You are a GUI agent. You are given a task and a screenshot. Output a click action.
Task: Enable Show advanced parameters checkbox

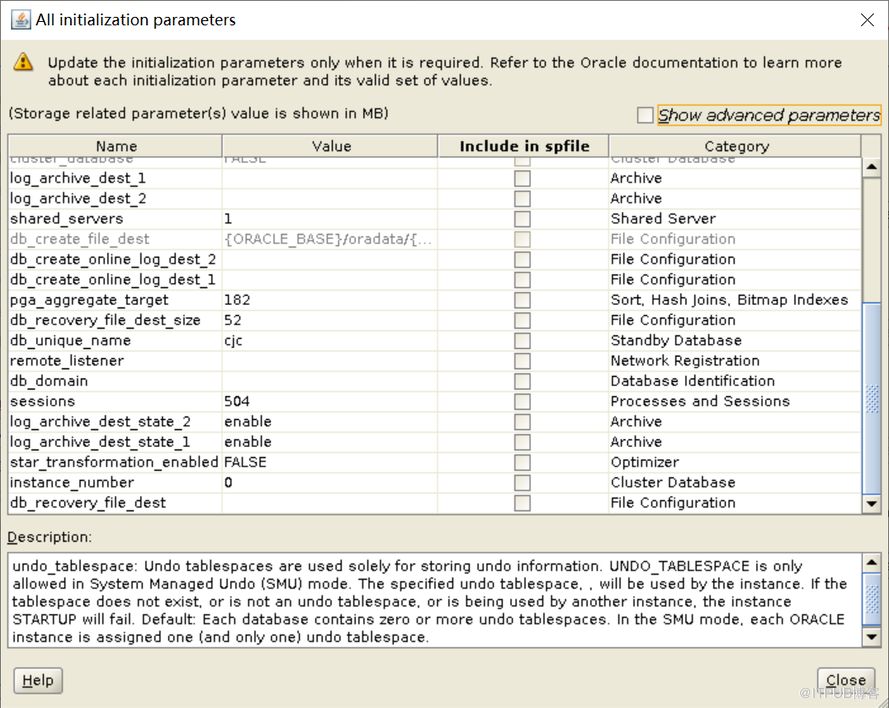[x=645, y=115]
